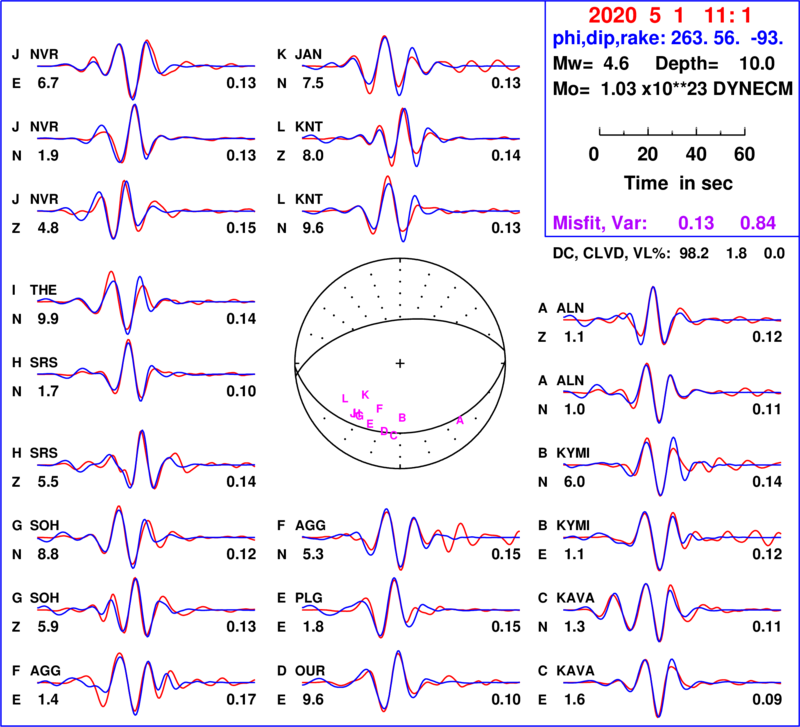Click the "60" tick label on time scale
The width and height of the screenshot is (800, 727).
[744, 154]
